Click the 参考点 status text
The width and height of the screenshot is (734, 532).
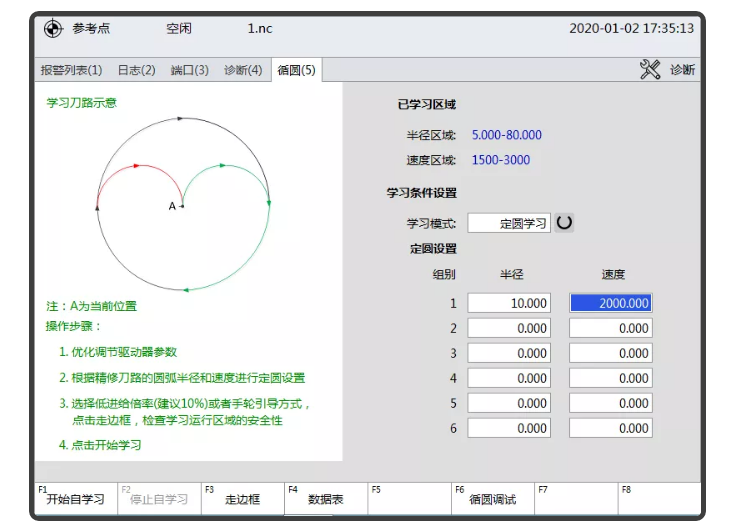91,29
